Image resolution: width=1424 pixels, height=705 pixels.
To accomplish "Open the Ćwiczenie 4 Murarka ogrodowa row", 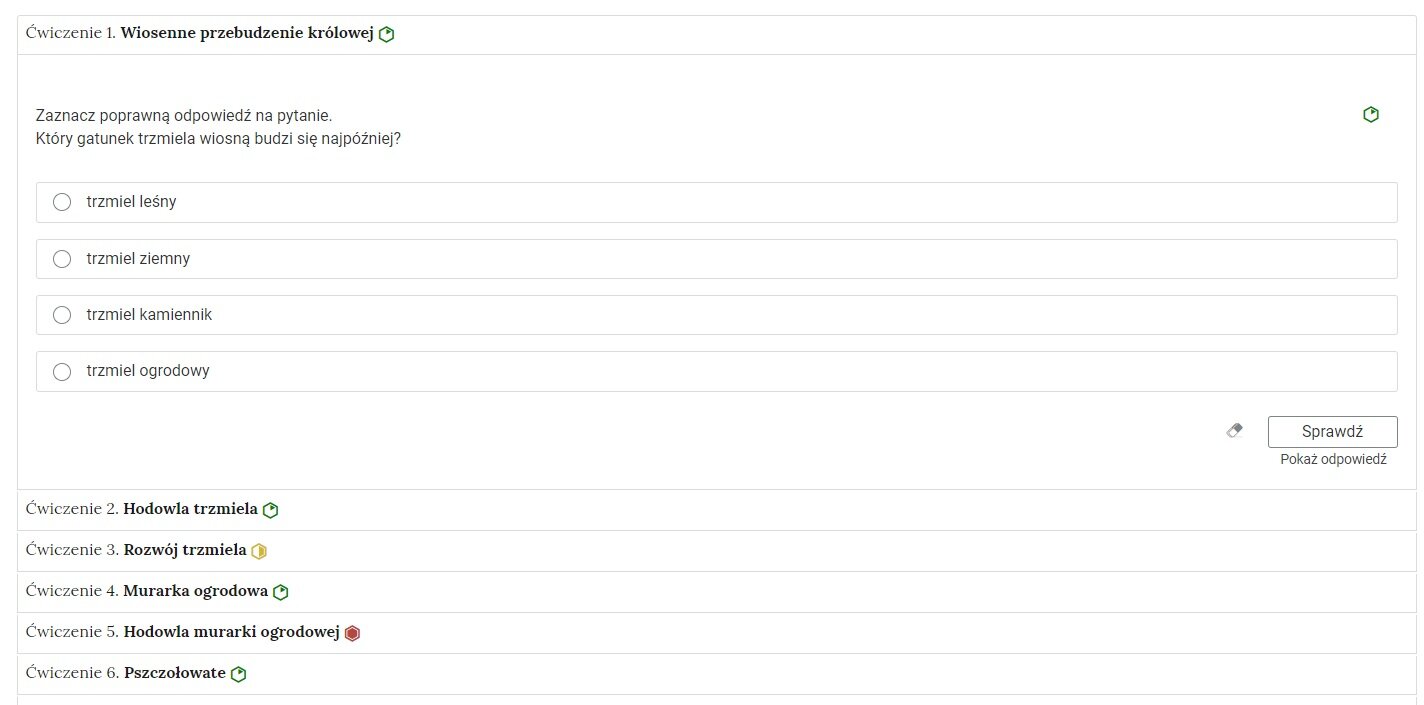I will click(717, 592).
